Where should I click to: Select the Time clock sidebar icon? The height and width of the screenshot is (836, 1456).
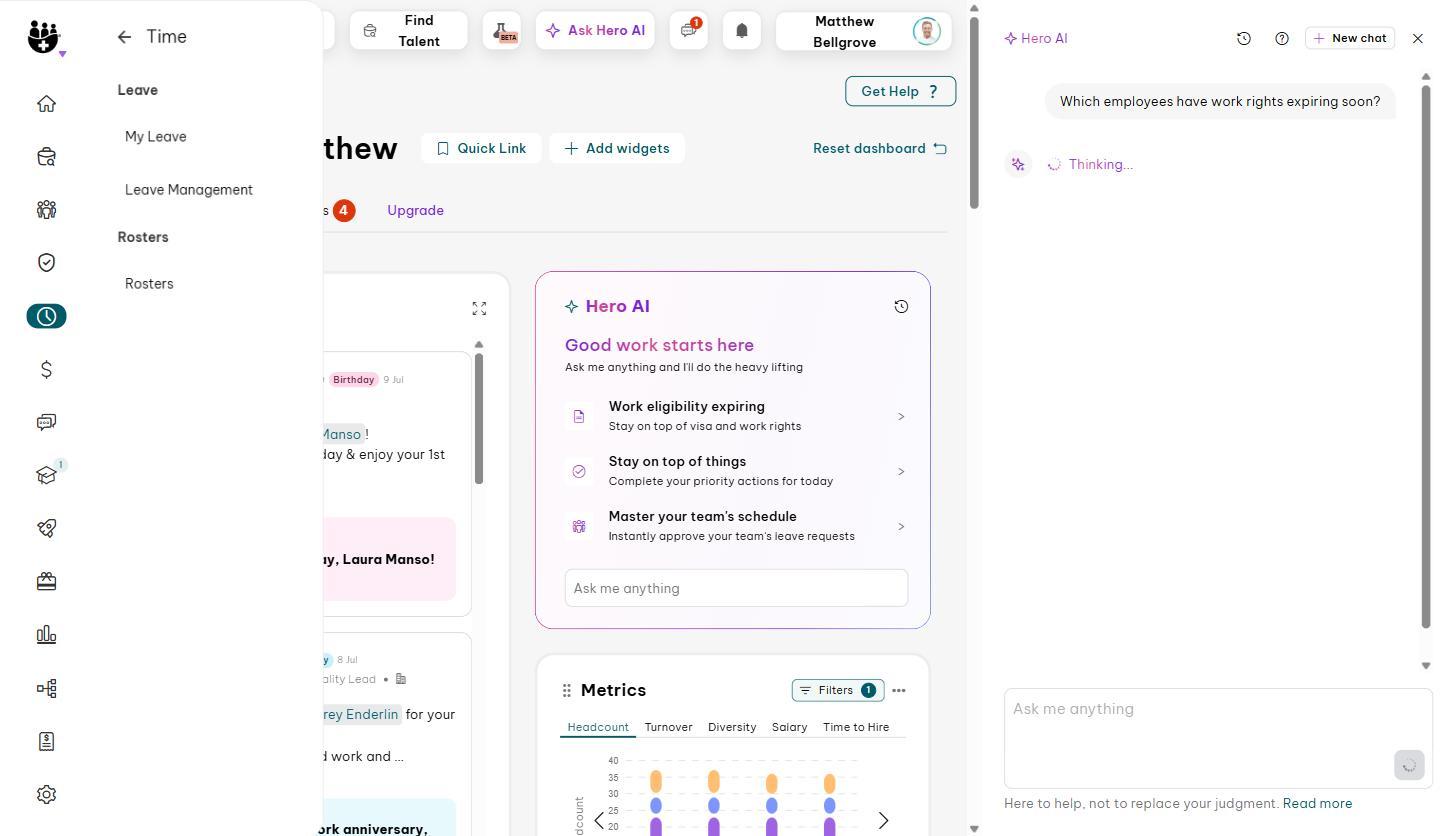[46, 316]
